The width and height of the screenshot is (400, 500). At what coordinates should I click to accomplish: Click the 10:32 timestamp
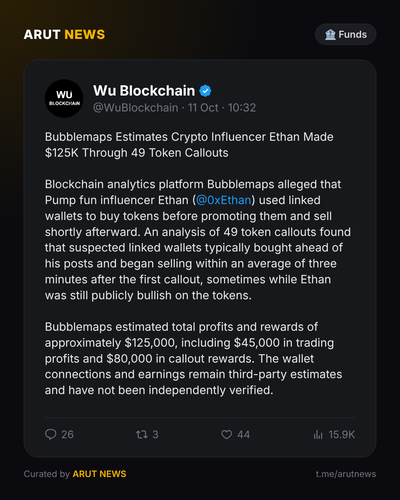[x=242, y=108]
